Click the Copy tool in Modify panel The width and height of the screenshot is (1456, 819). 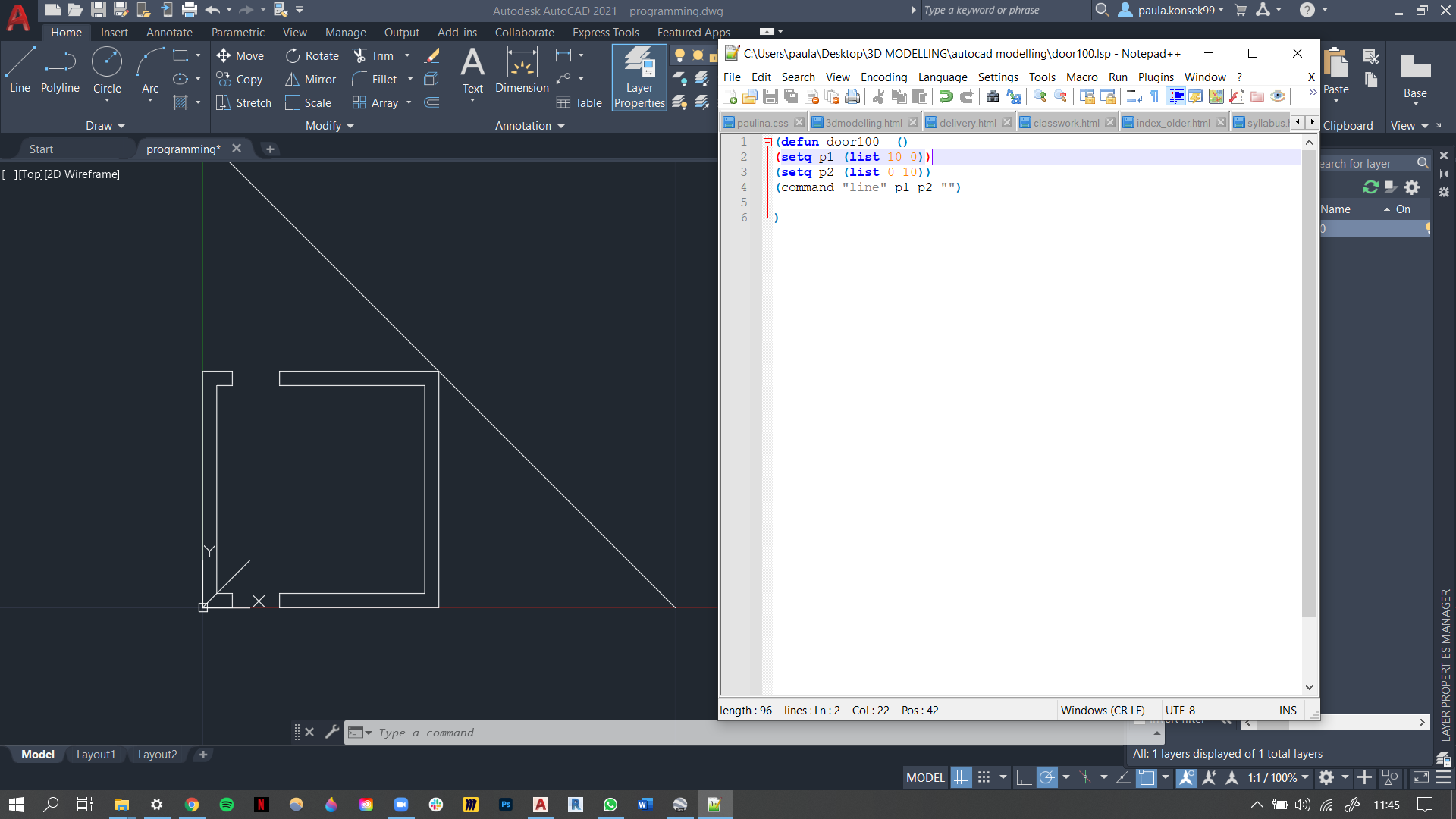[240, 80]
